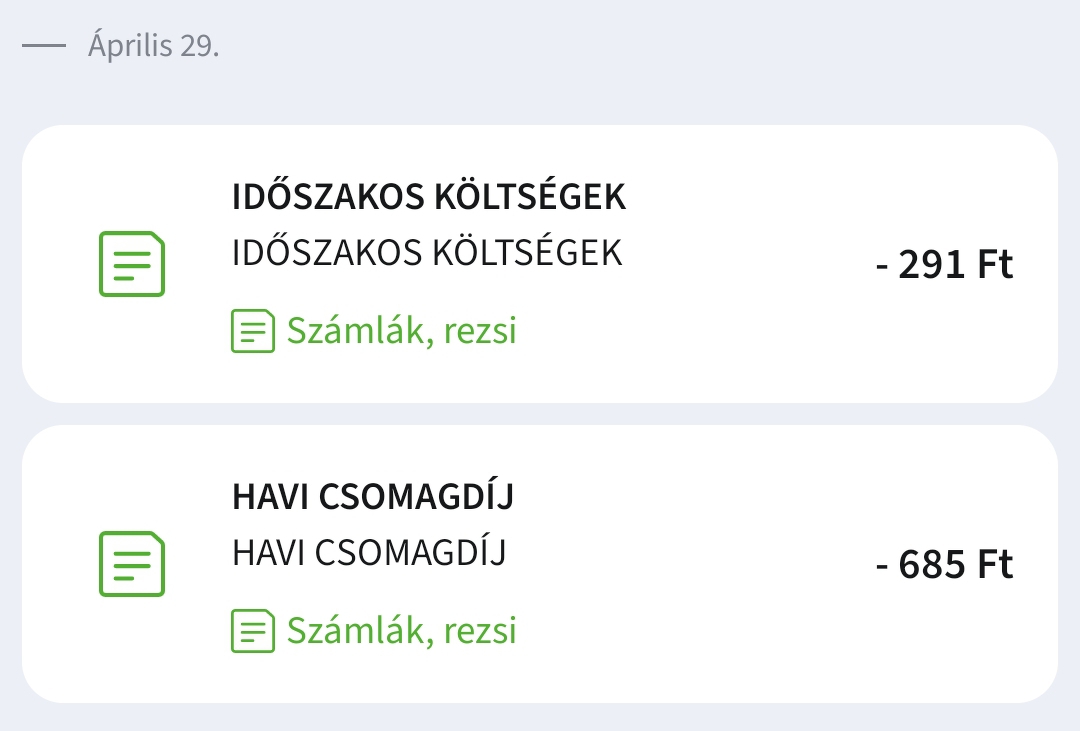Viewport: 1080px width, 731px height.
Task: Click the 291 number in the amount
Action: (932, 266)
